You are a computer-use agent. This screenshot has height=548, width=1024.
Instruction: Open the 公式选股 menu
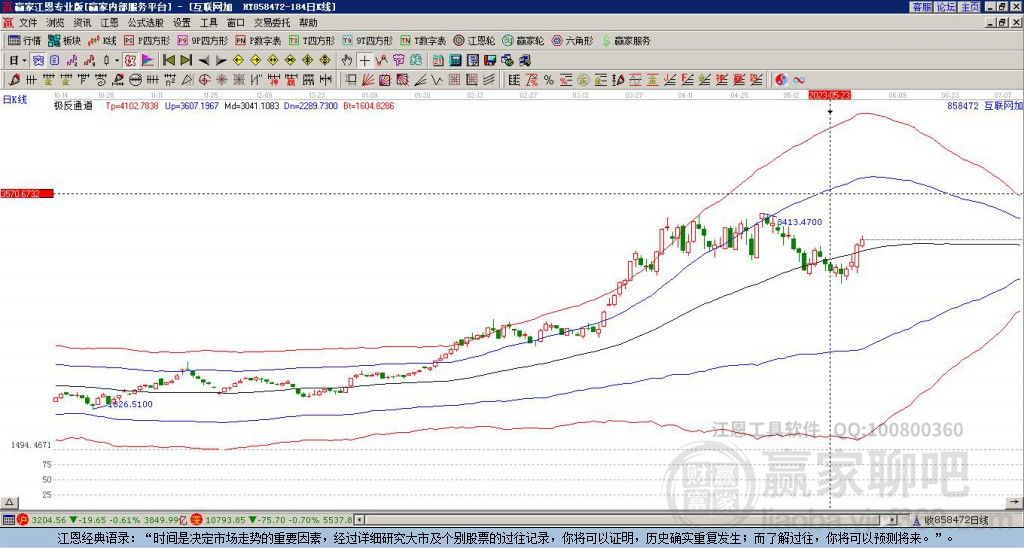click(145, 22)
